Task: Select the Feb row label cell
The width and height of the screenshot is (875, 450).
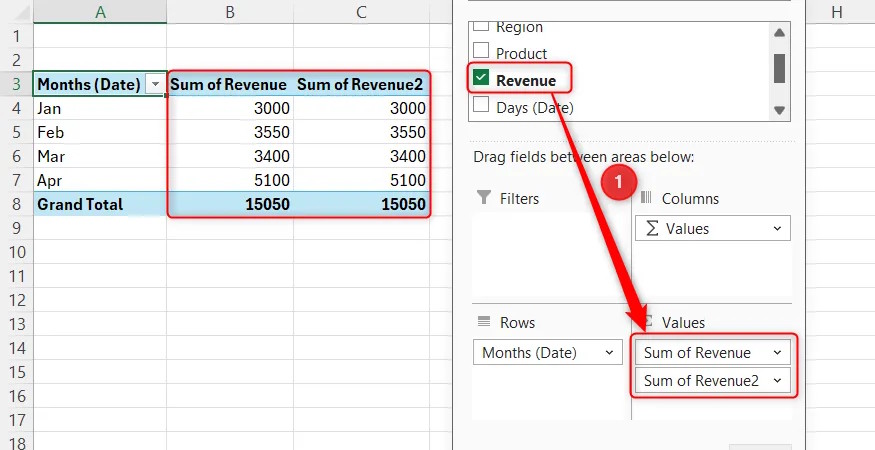Action: pos(100,132)
